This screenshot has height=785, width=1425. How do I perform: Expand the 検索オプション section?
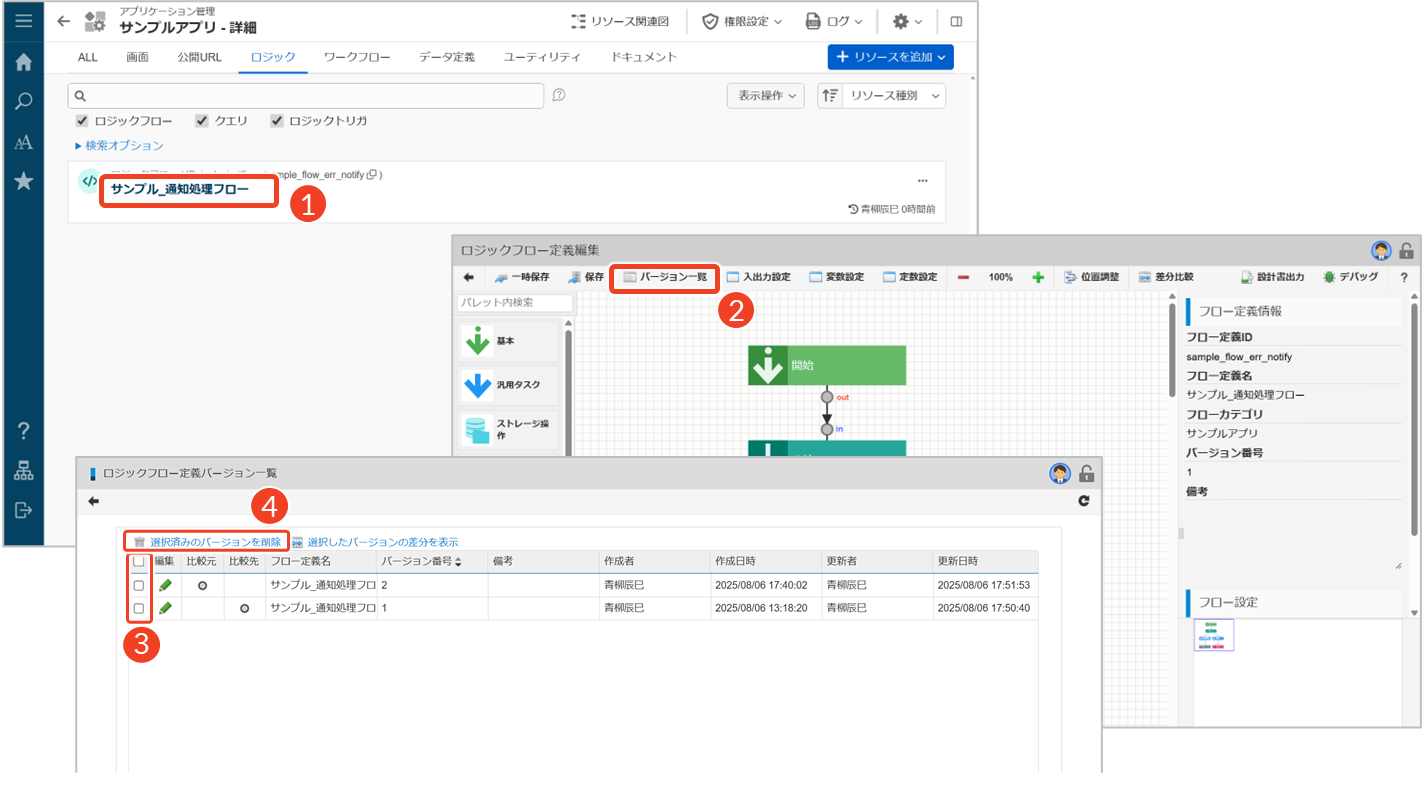tap(119, 146)
